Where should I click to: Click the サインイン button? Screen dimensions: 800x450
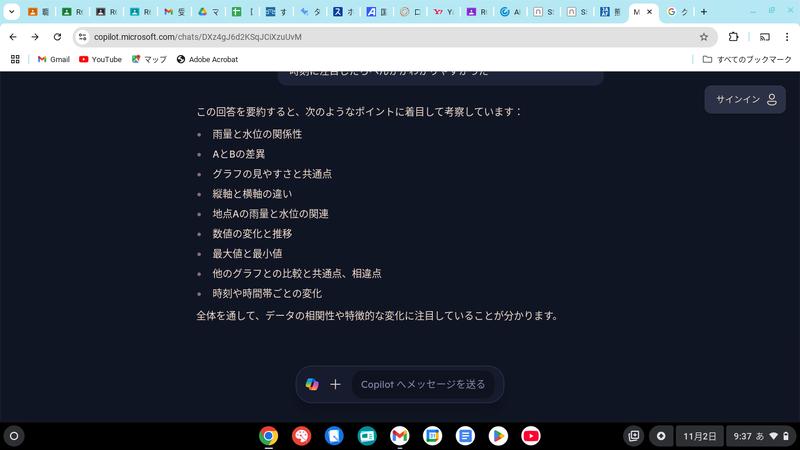pos(745,99)
